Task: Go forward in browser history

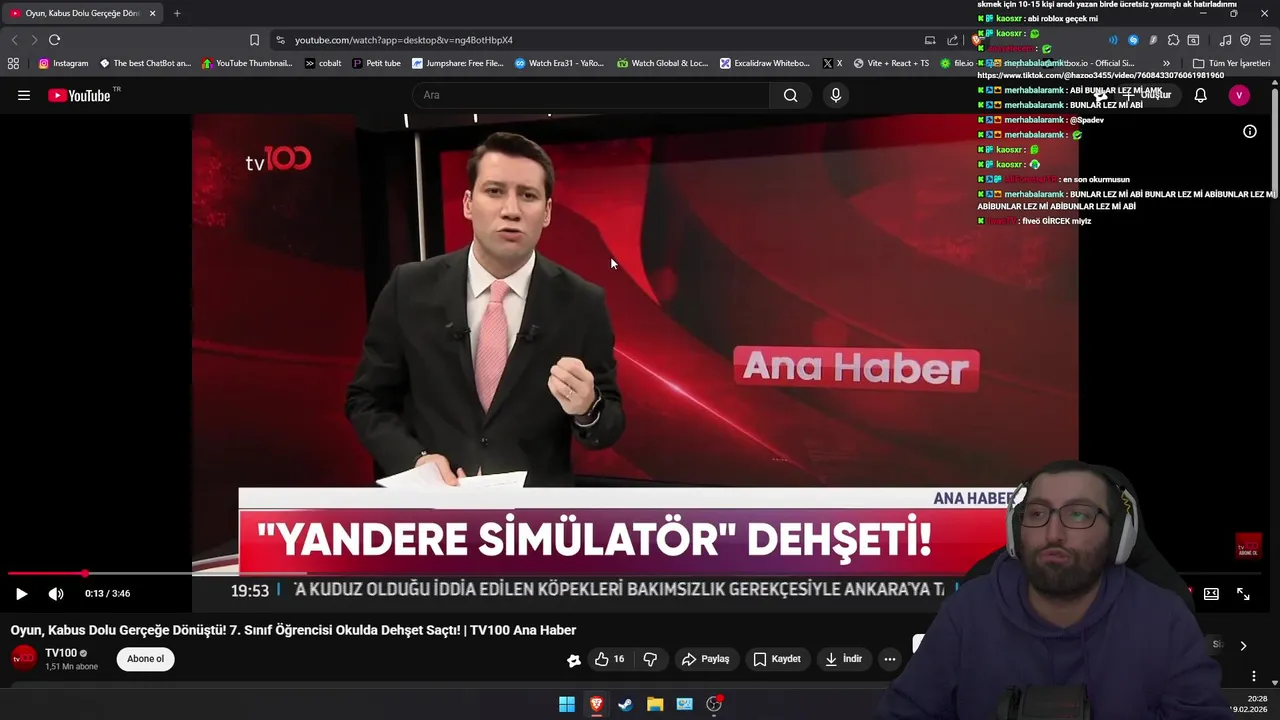Action: [34, 40]
